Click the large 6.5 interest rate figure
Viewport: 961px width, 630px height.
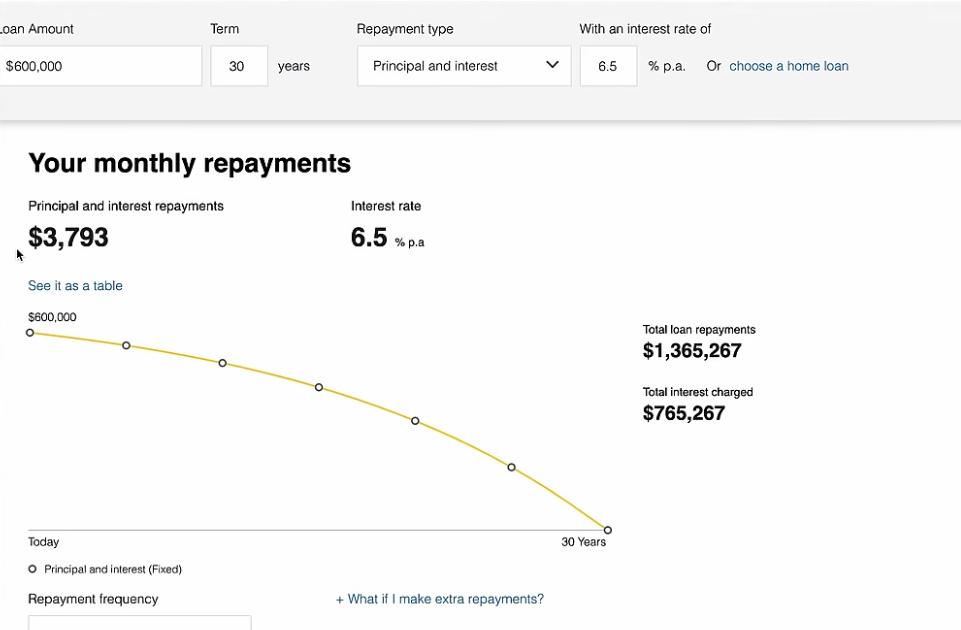click(369, 237)
